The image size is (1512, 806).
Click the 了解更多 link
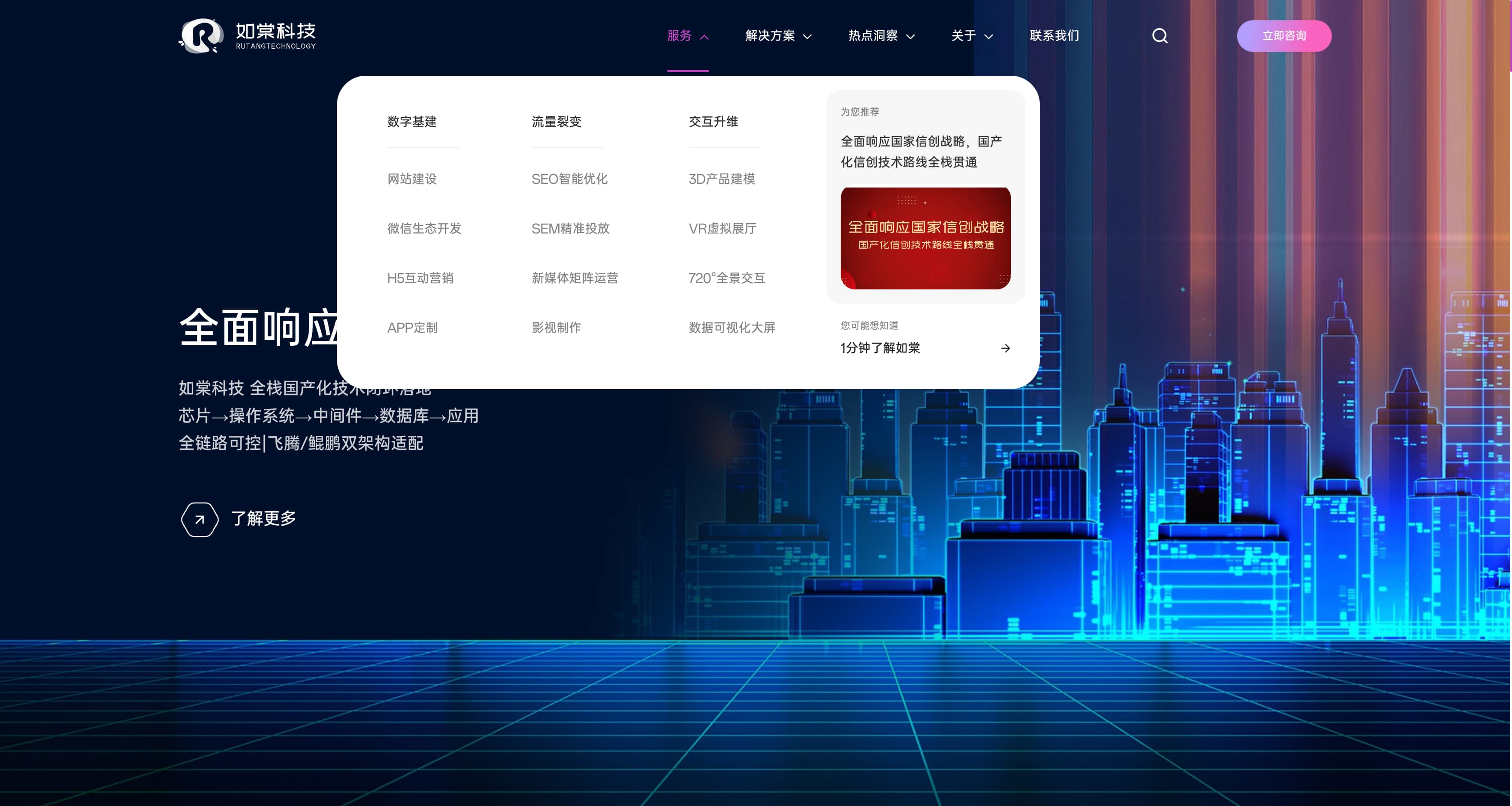tap(263, 519)
